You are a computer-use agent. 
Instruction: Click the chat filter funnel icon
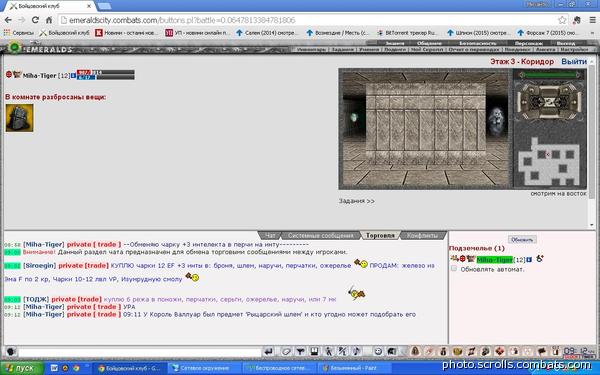(x=301, y=351)
